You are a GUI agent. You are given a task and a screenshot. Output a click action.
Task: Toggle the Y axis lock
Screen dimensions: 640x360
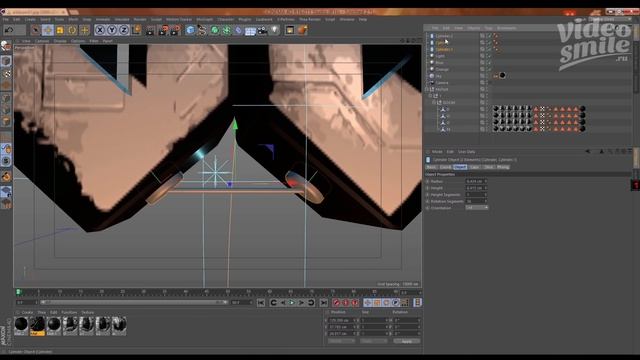111,30
